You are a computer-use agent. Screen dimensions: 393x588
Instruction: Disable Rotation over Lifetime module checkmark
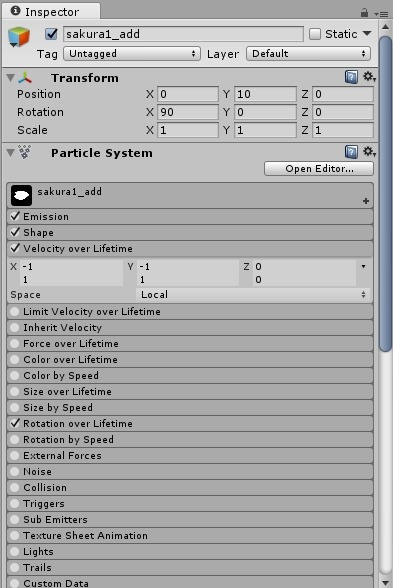tap(15, 423)
